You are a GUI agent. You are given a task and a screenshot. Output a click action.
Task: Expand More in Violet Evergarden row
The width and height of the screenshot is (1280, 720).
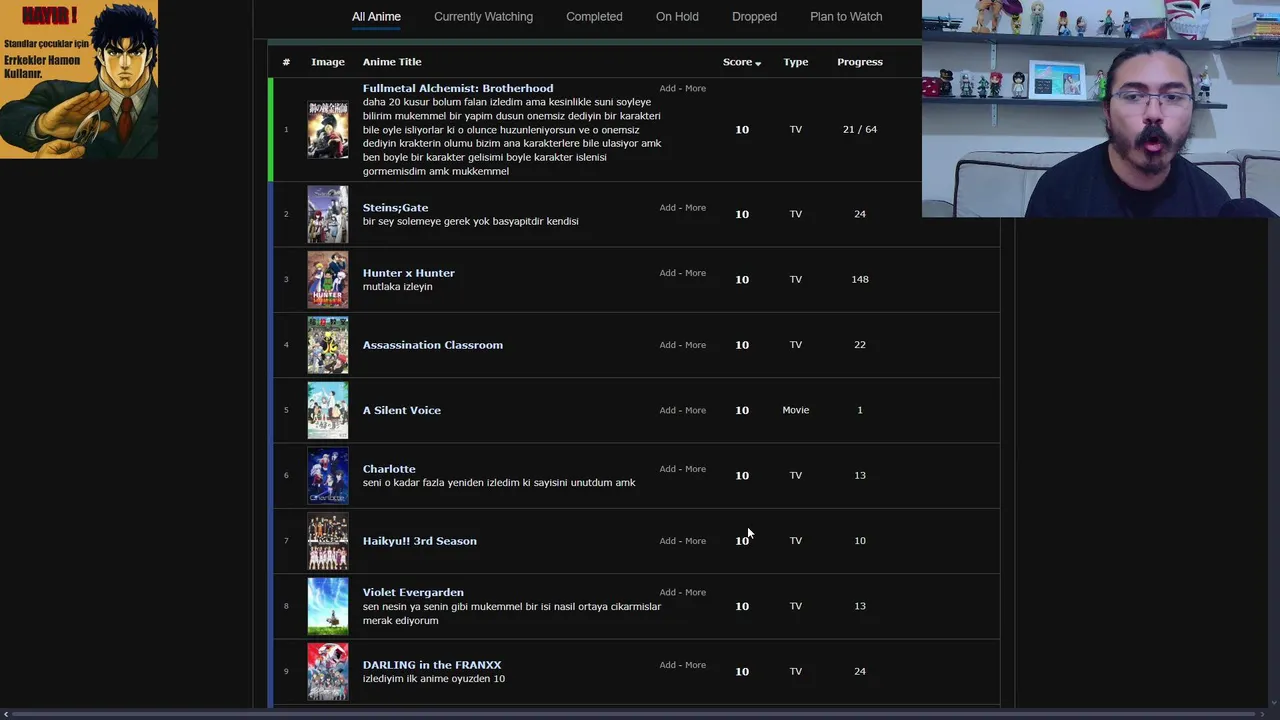[695, 592]
